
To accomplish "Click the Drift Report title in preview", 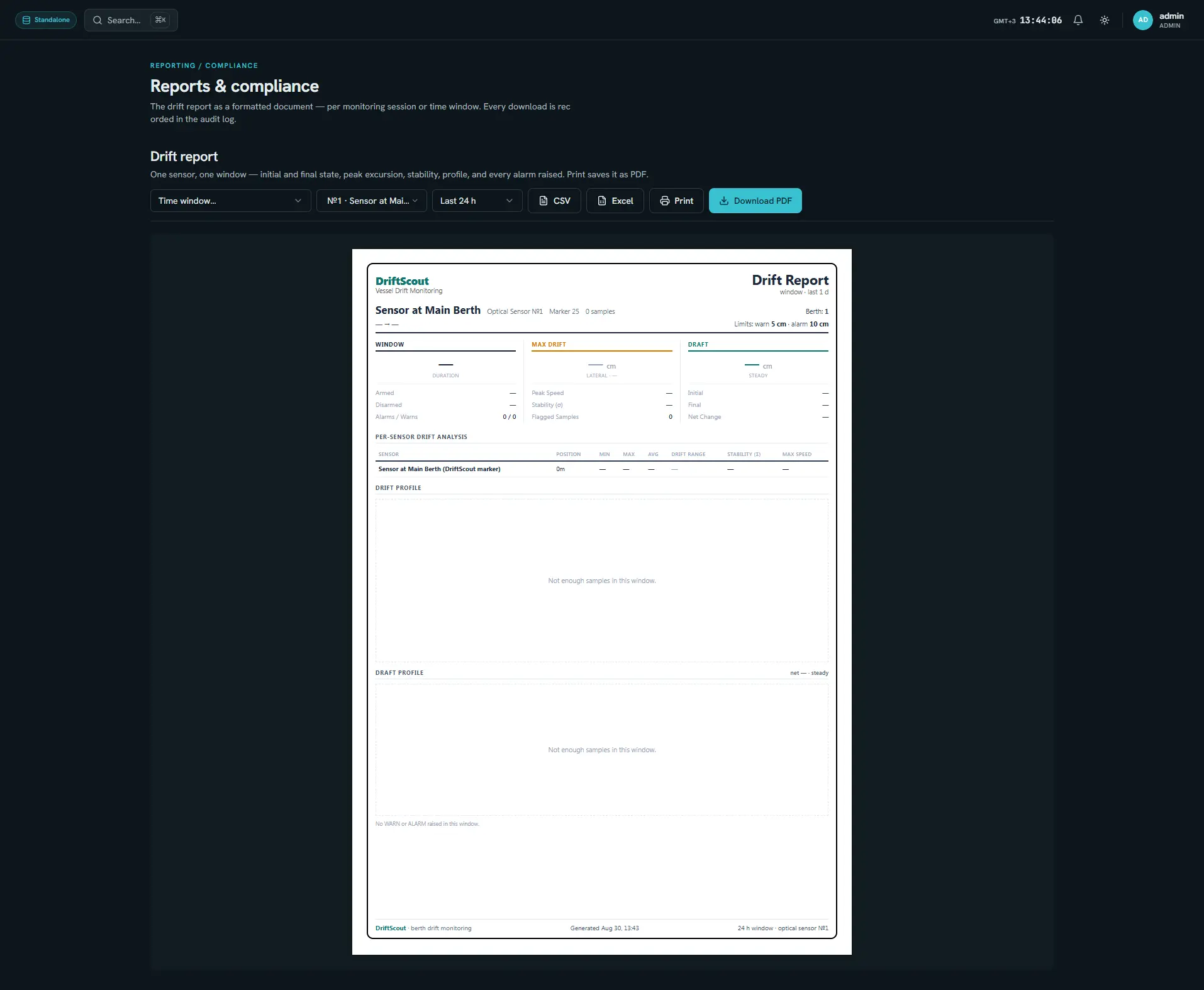I will tap(790, 280).
